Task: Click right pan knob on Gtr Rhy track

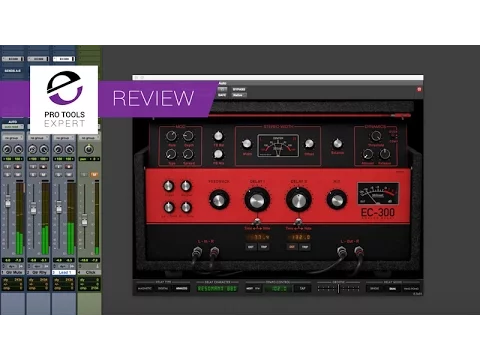Action: point(44,149)
